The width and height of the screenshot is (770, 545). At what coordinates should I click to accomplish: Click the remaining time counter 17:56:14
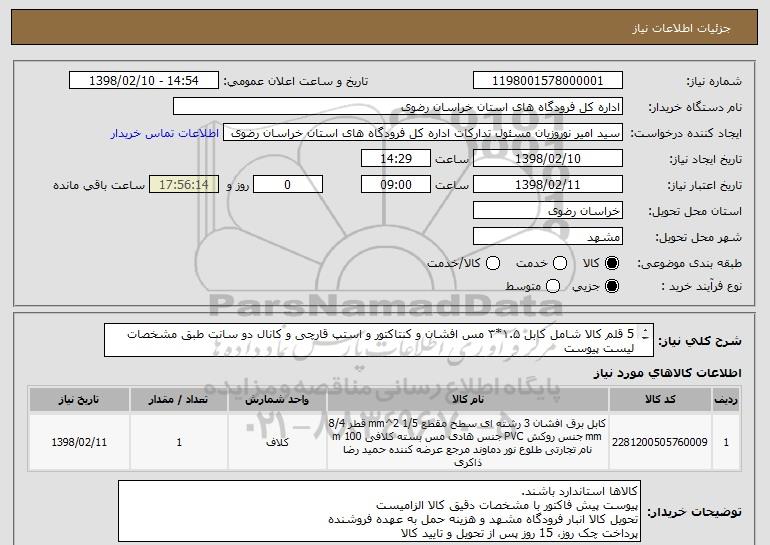(x=184, y=185)
